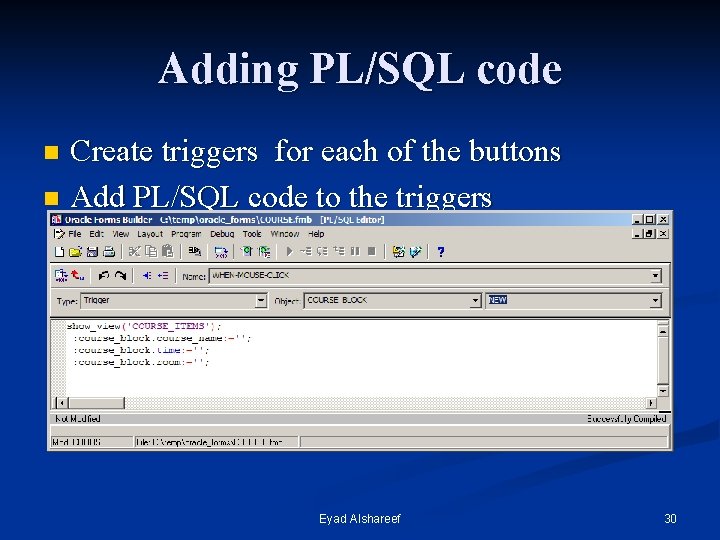Open the Help menu
Screen dimensions: 720x540
pyautogui.click(x=316, y=234)
